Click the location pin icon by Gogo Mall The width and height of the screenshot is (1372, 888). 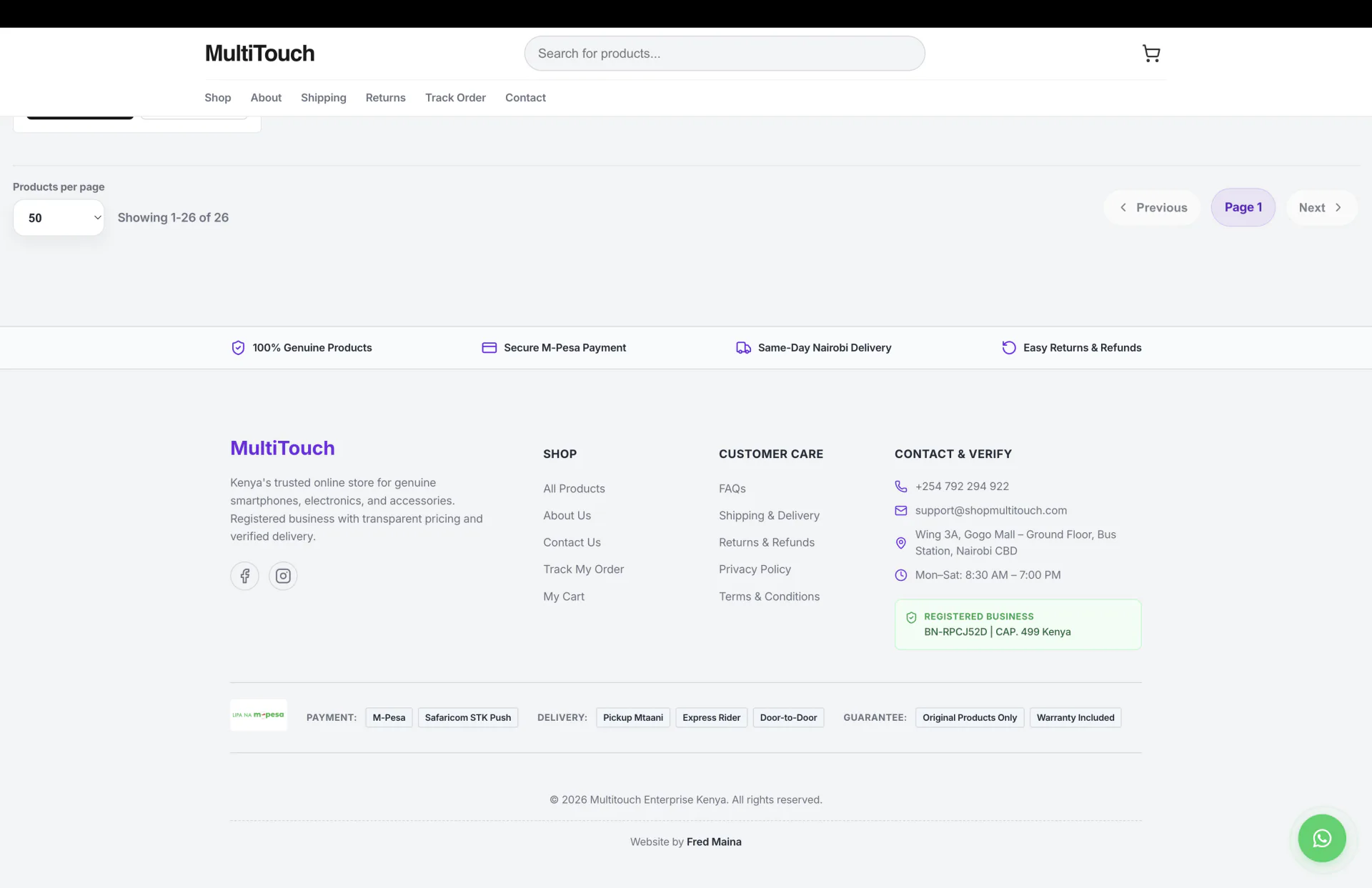901,543
